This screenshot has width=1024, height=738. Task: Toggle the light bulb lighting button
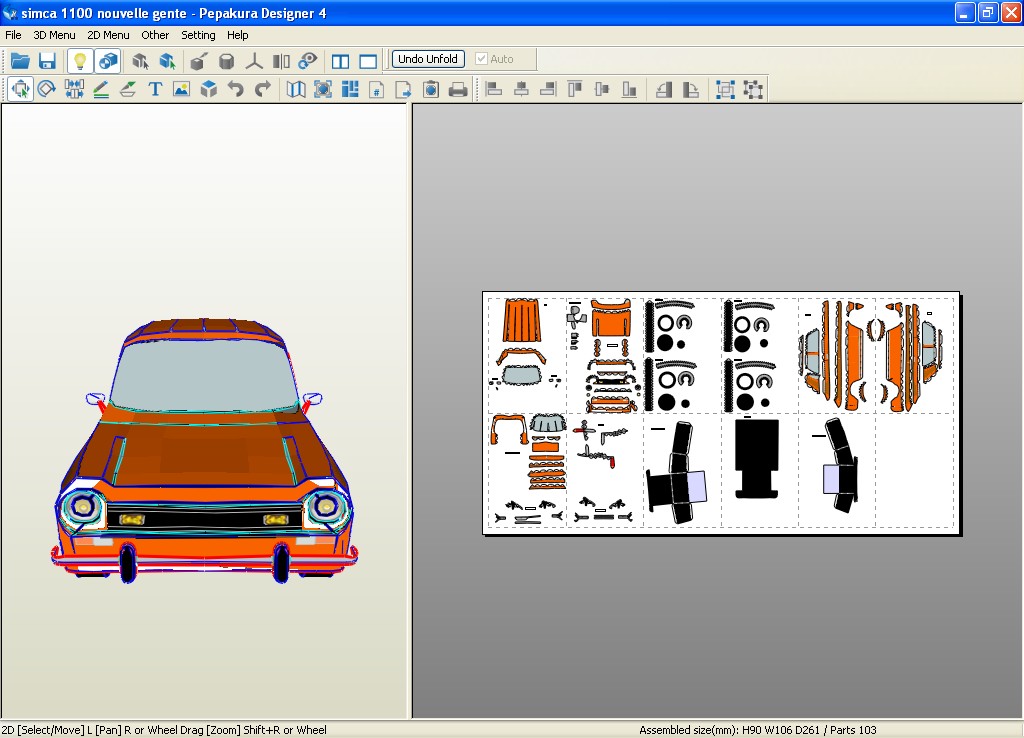pyautogui.click(x=80, y=61)
